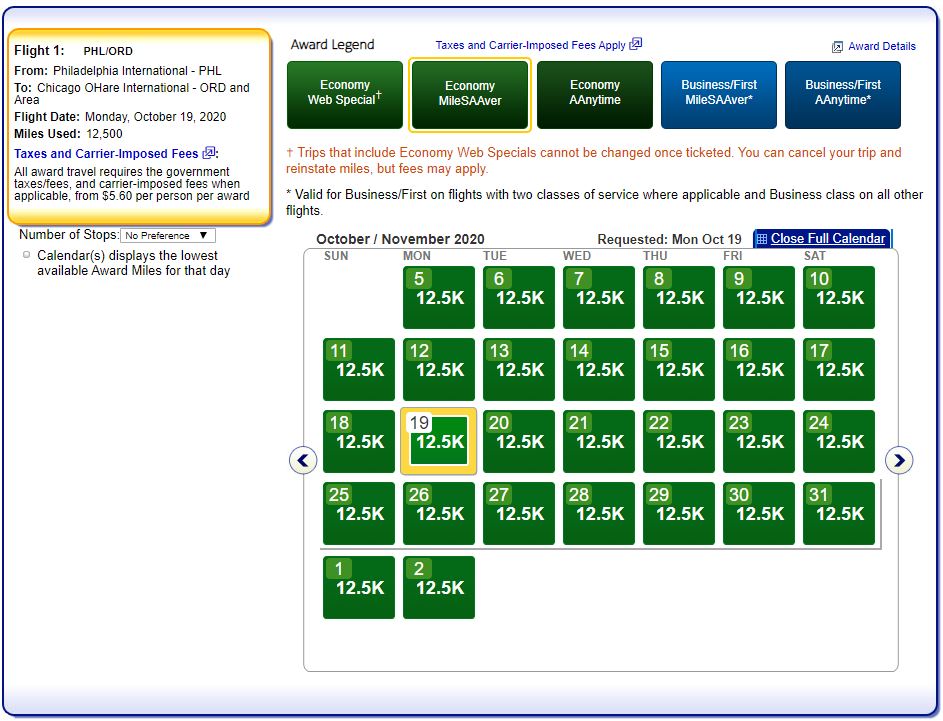The image size is (943, 721).
Task: Click the previous month arrow icon
Action: pos(303,460)
